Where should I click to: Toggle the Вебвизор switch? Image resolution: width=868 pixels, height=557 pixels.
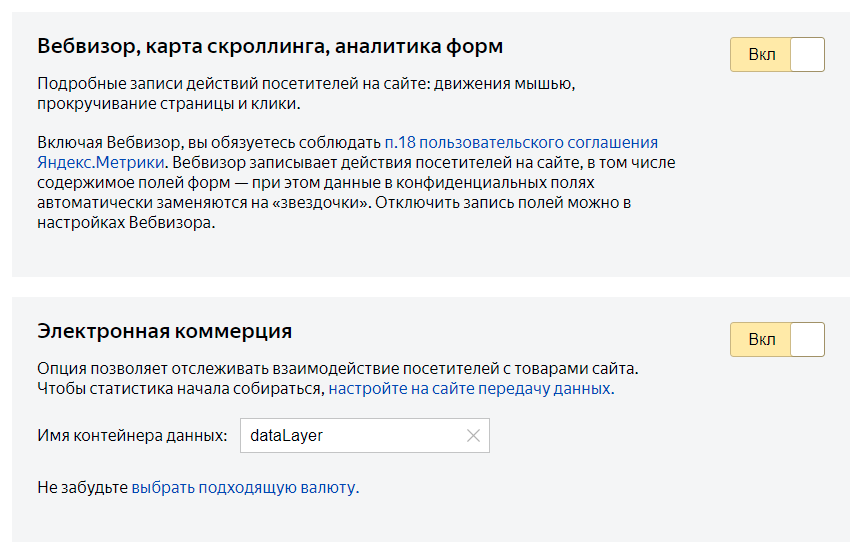(777, 55)
